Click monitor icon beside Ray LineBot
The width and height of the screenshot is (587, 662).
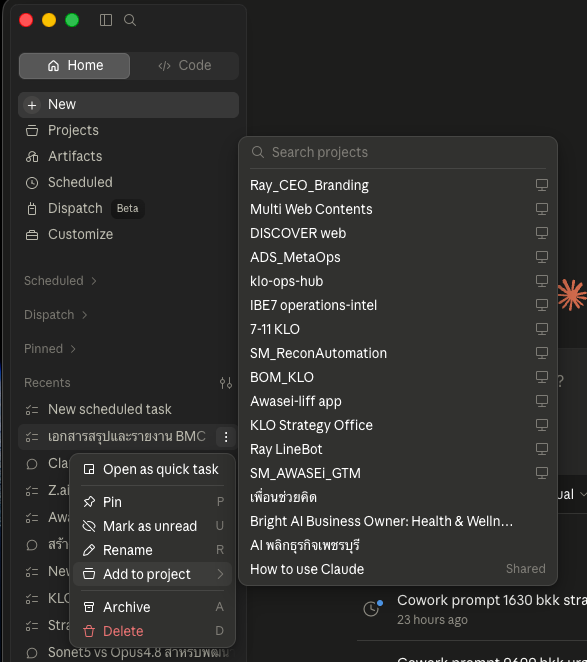pos(542,449)
